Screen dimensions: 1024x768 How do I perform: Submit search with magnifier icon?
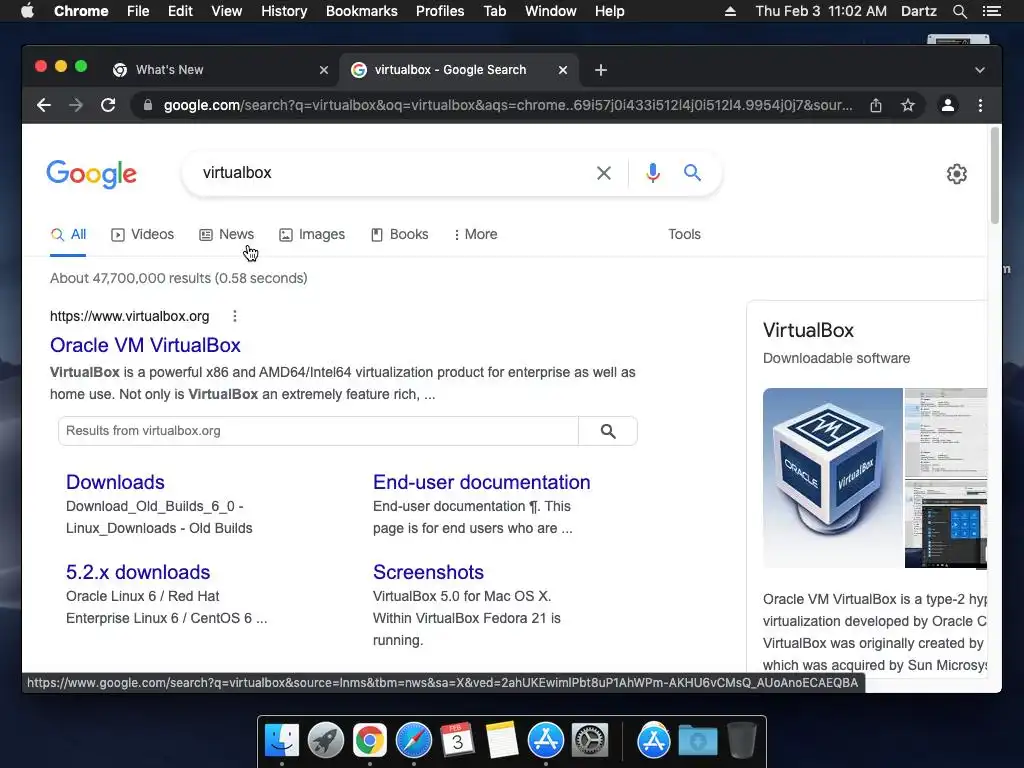click(692, 172)
